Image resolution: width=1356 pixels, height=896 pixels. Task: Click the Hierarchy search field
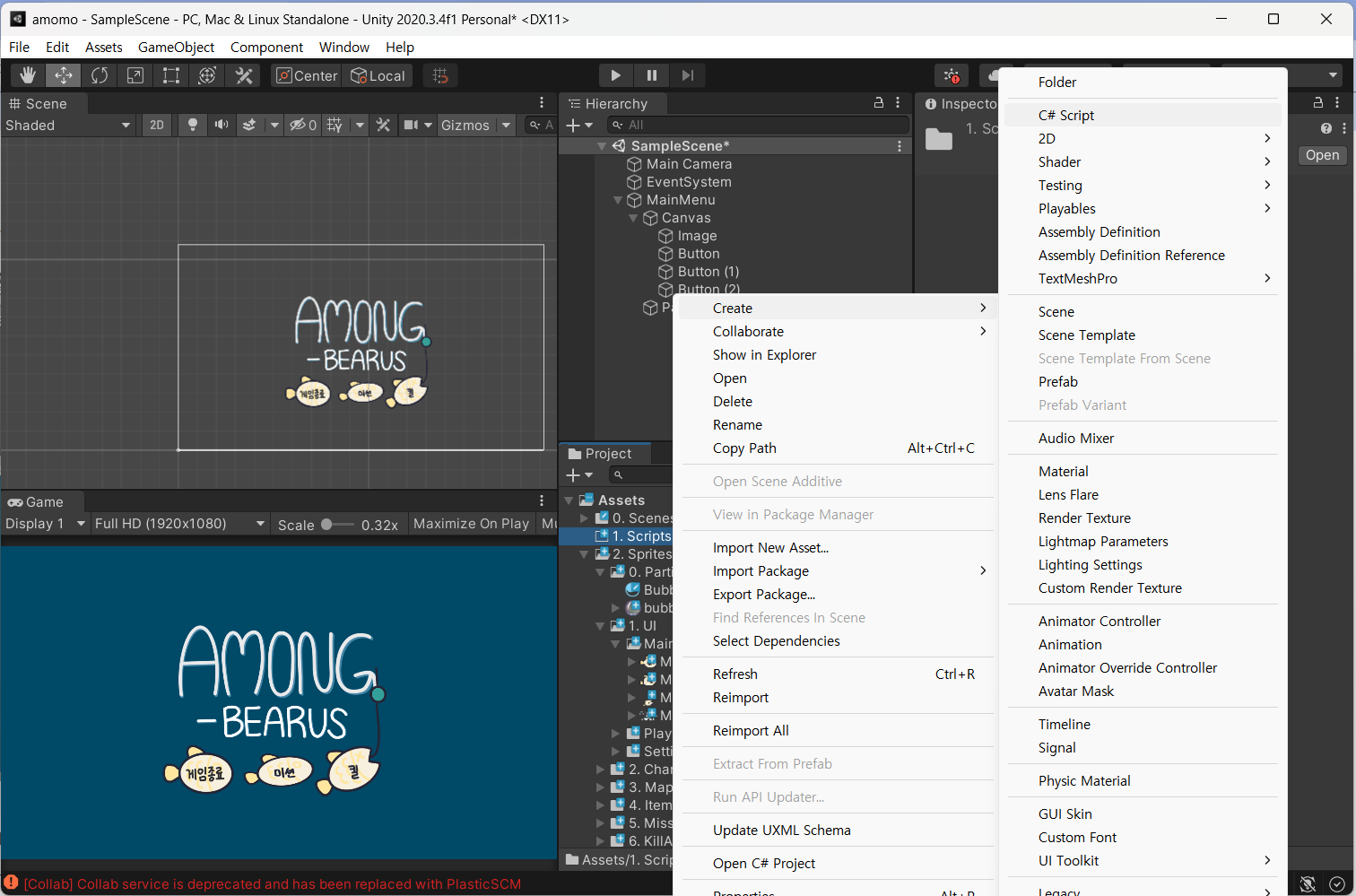coord(758,125)
